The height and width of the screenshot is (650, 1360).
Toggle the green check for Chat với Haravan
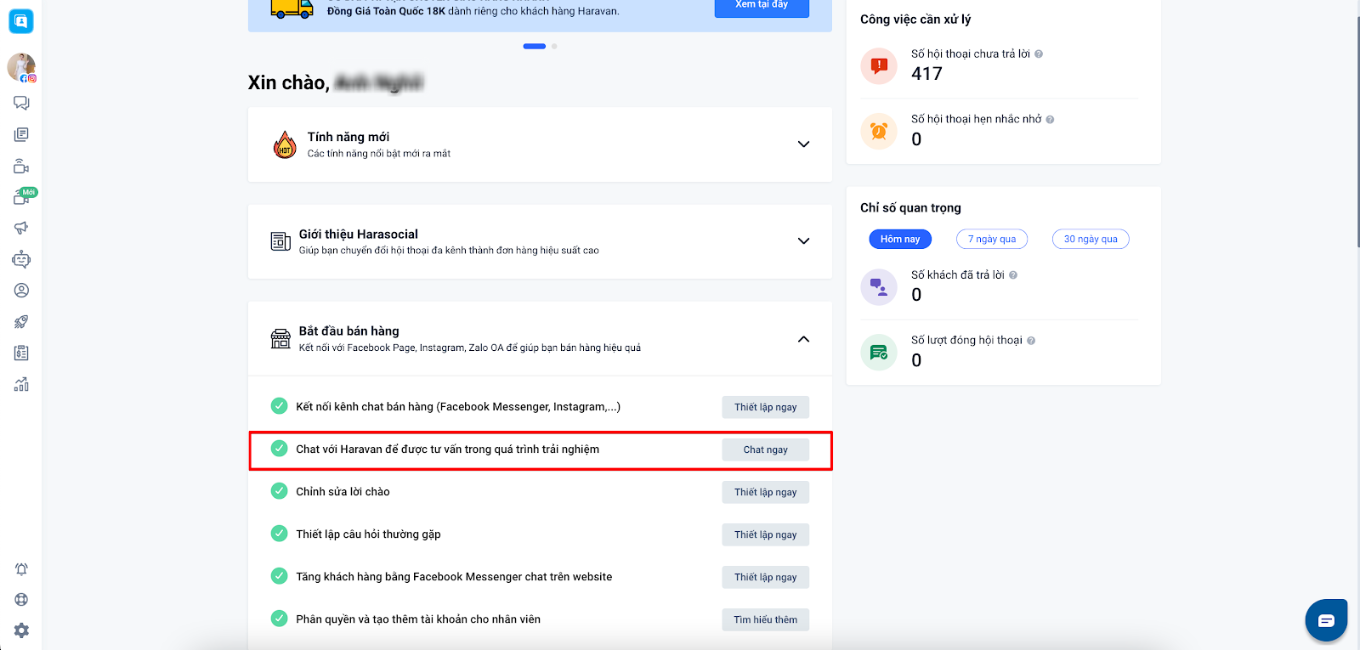point(279,448)
